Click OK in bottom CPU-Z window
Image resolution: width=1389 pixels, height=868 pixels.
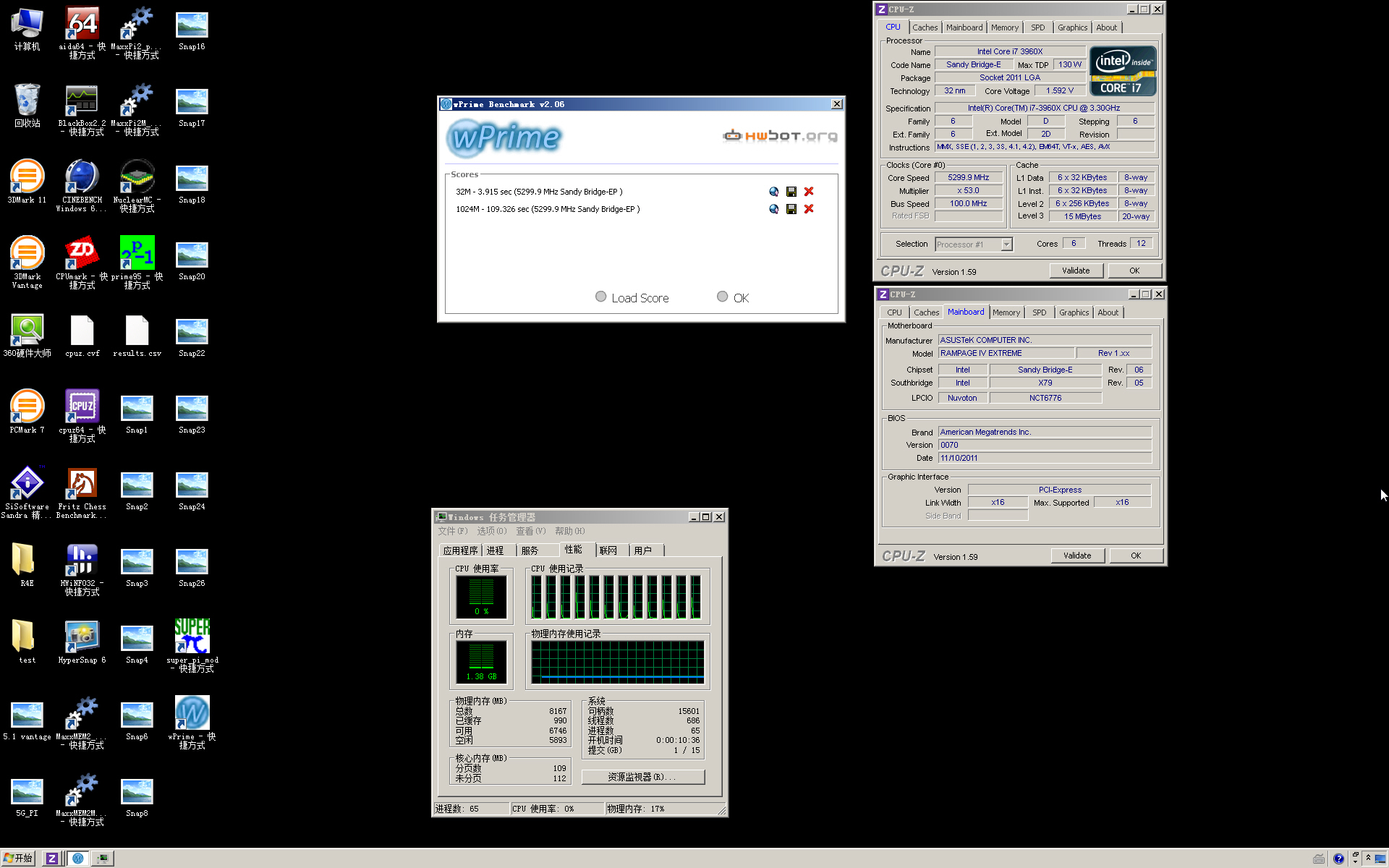(1136, 556)
